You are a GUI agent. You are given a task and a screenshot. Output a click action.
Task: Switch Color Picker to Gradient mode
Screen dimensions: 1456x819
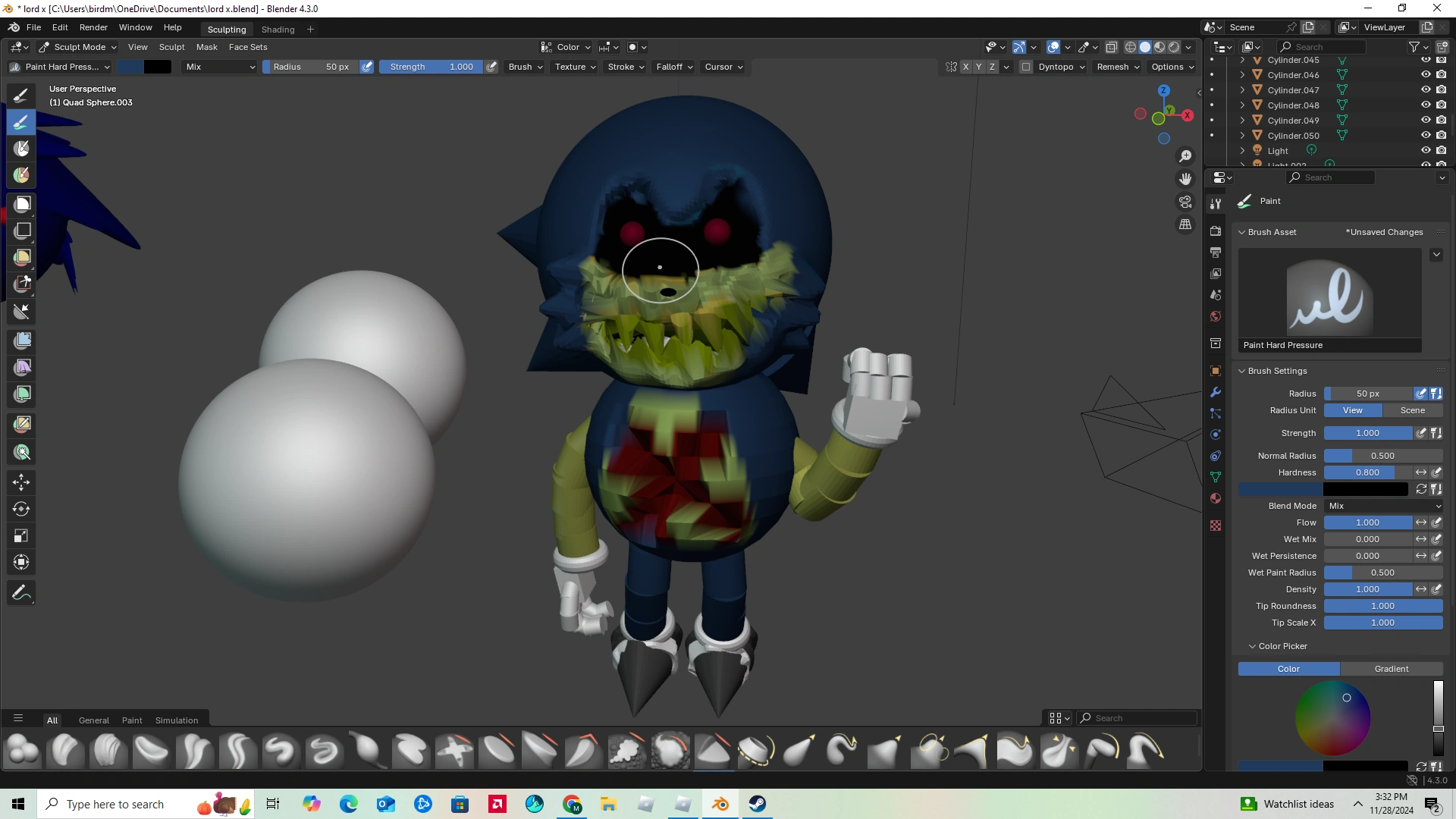pyautogui.click(x=1391, y=669)
